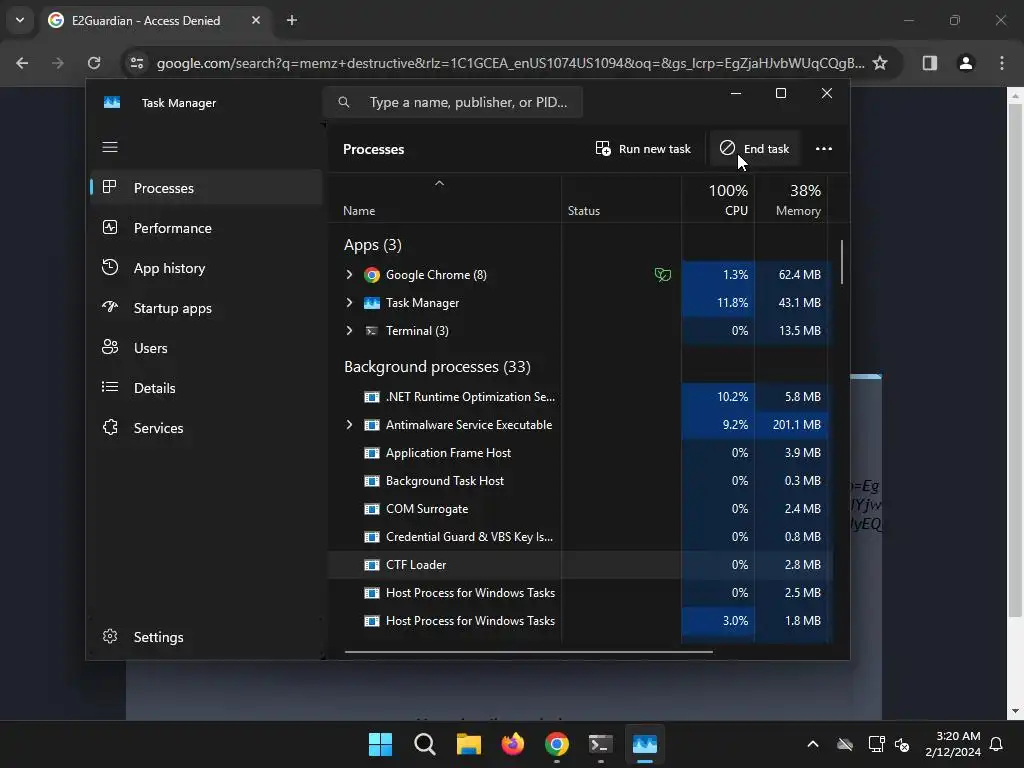This screenshot has width=1024, height=768.
Task: Select the Google Chrome (8) process row
Action: click(x=578, y=275)
